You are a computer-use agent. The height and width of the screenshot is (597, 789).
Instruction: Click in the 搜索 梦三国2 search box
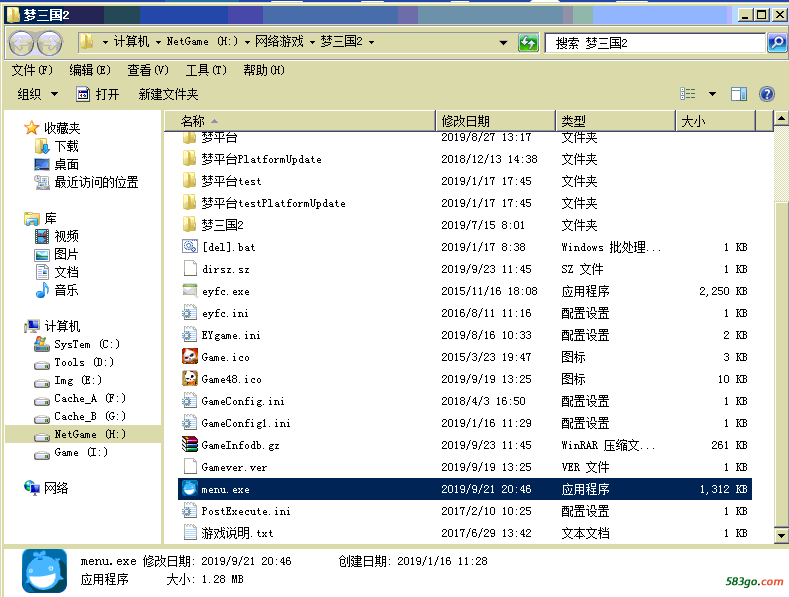[x=655, y=43]
